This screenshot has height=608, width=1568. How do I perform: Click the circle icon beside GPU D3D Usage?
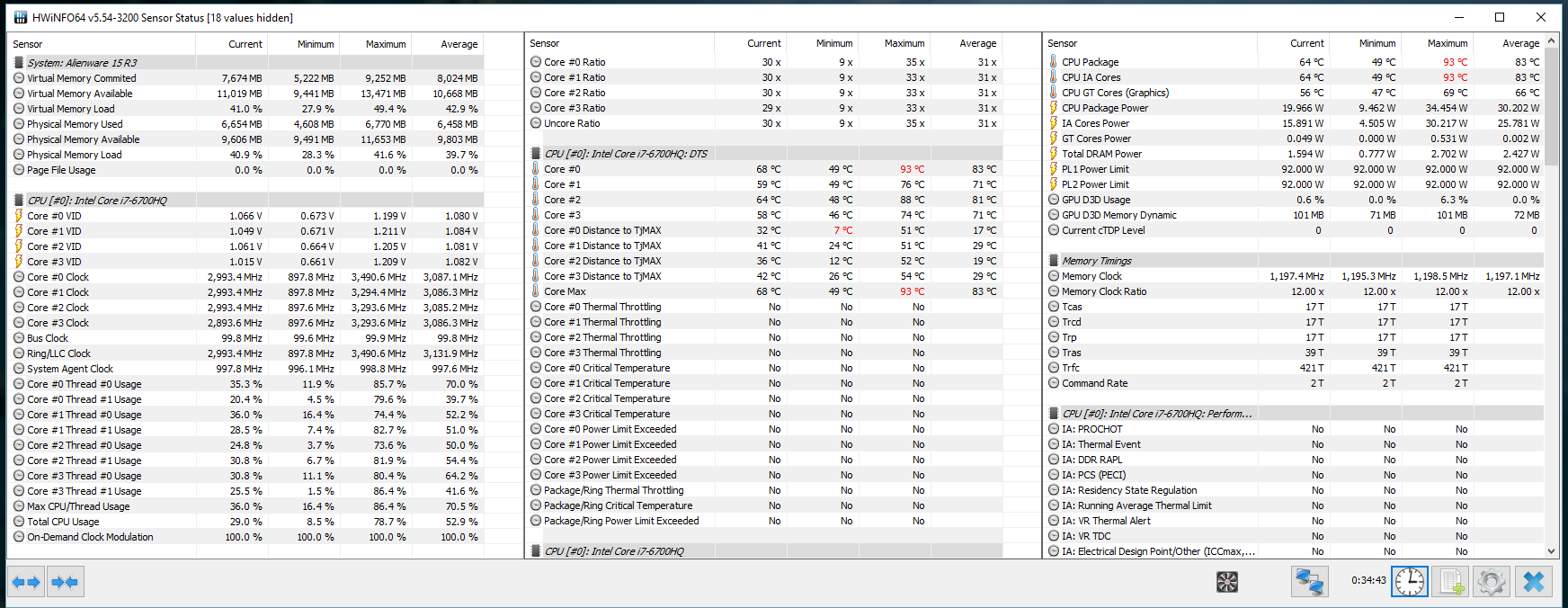pyautogui.click(x=1054, y=200)
